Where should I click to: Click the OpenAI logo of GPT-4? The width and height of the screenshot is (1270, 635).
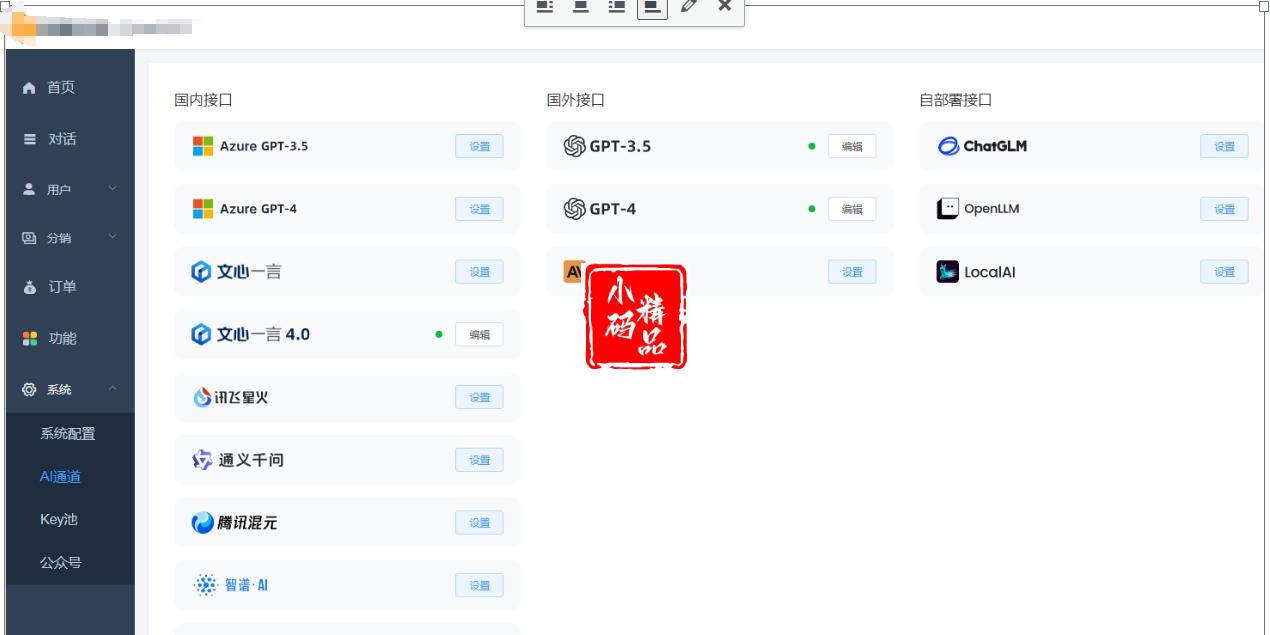(x=574, y=209)
